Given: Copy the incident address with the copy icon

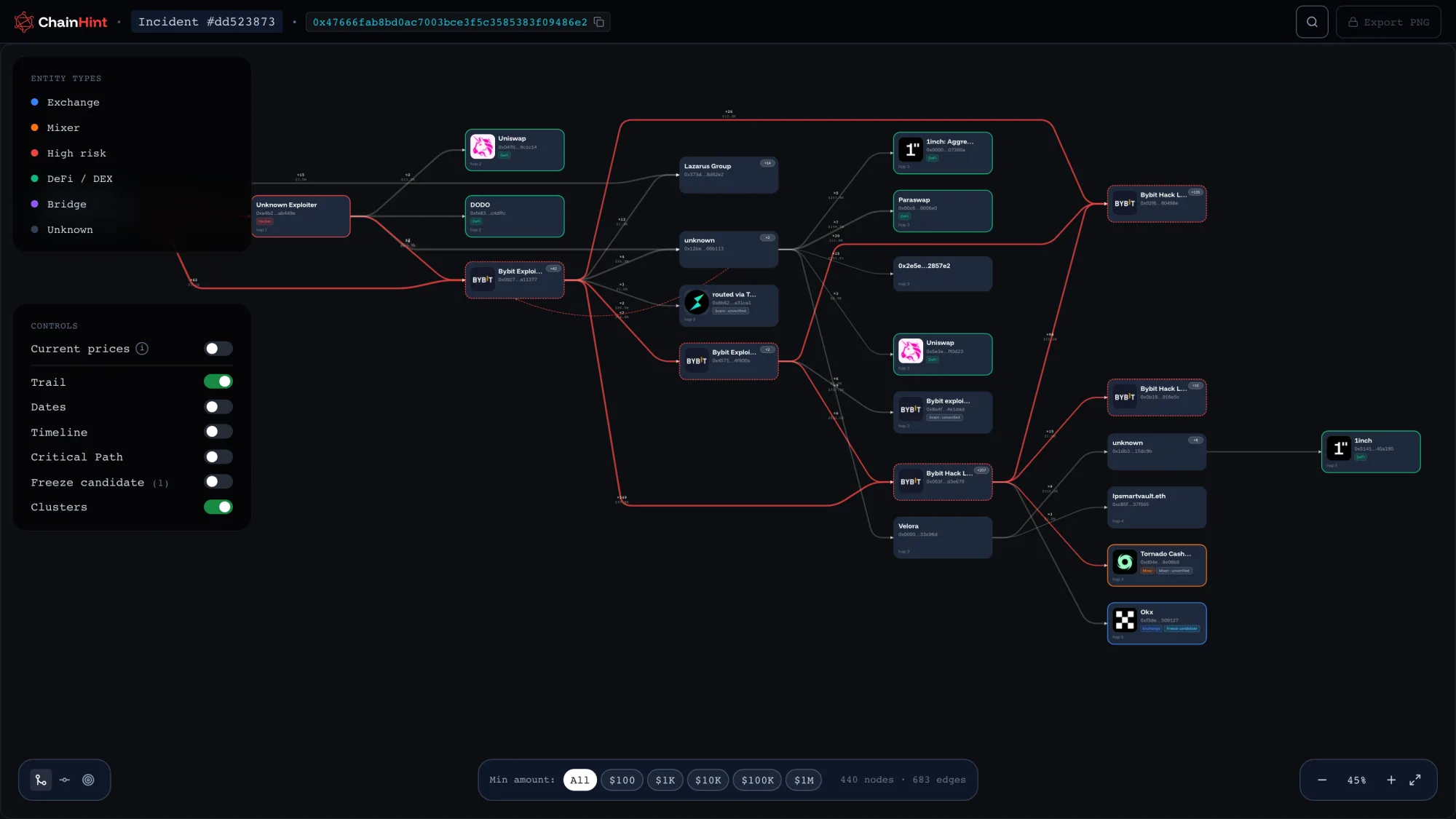Looking at the screenshot, I should pyautogui.click(x=599, y=22).
